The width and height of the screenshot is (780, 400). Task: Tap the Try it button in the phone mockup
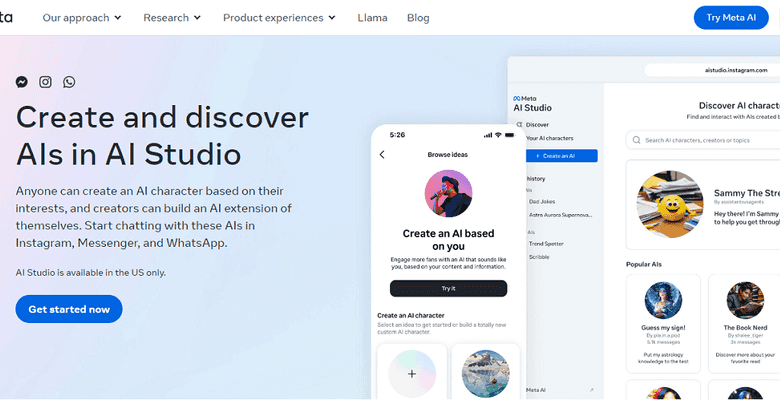pyautogui.click(x=448, y=289)
